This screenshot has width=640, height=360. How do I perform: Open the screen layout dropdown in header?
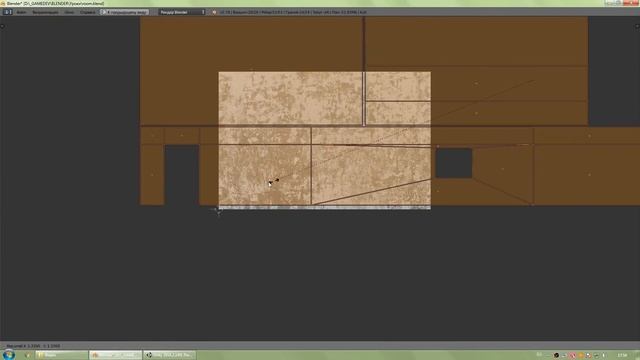(x=124, y=12)
